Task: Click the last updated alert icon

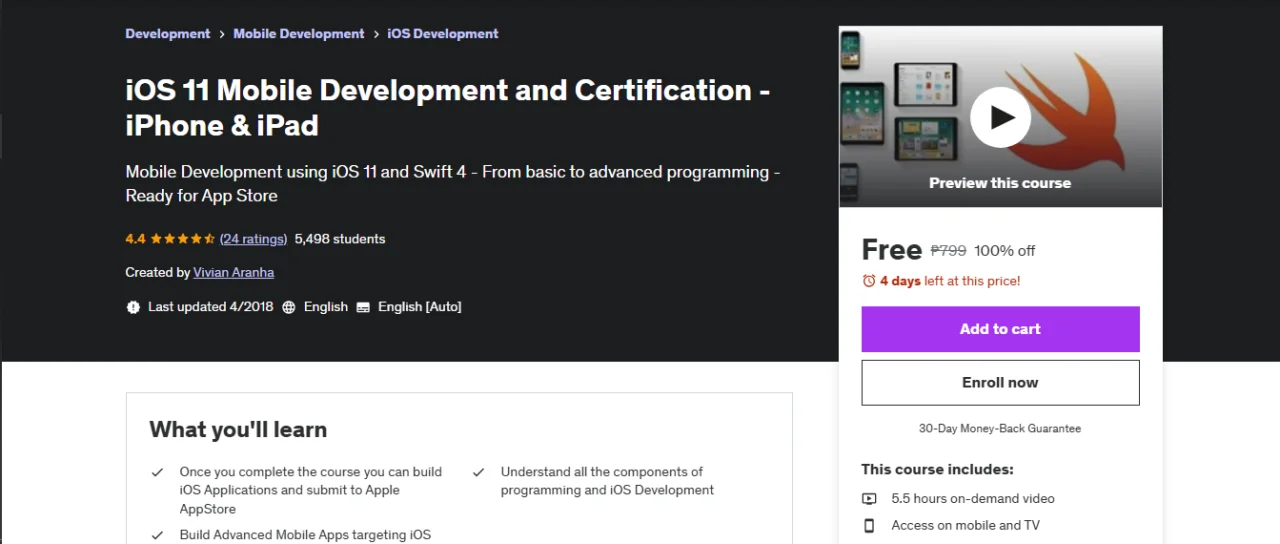Action: pyautogui.click(x=133, y=307)
